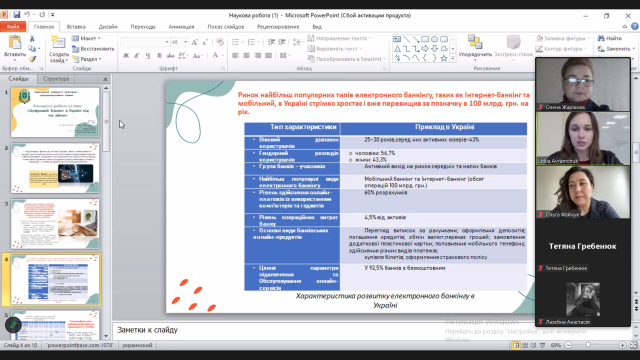
Task: Switch to reading view in status bar
Action: click(533, 345)
